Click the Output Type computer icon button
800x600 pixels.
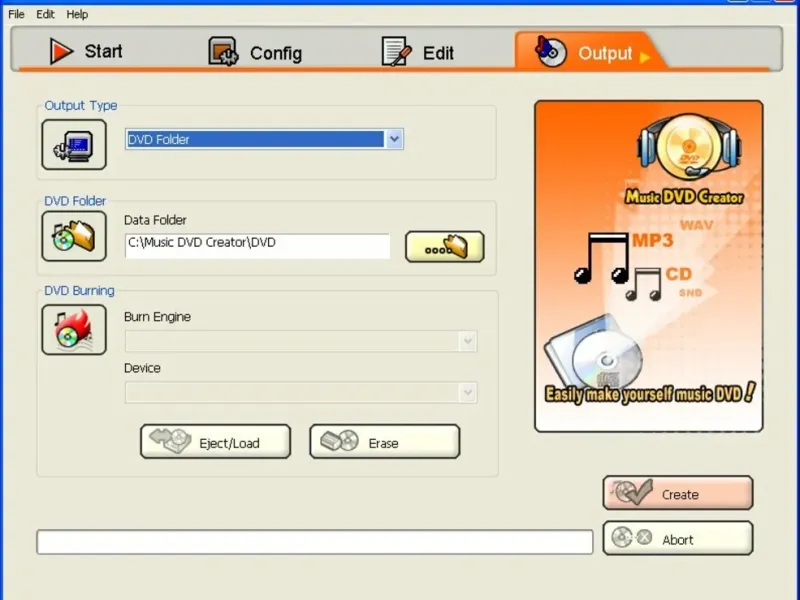click(74, 144)
